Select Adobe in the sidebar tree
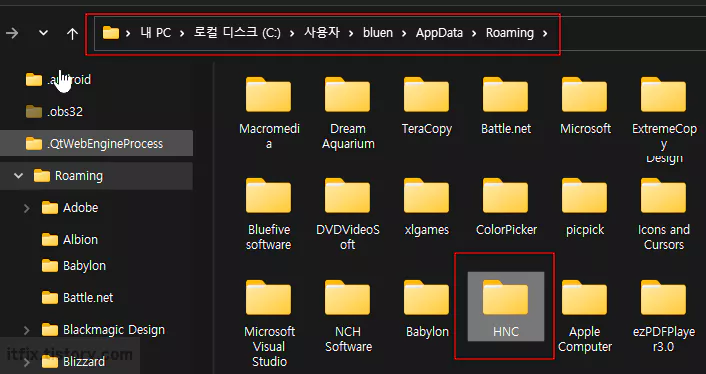The image size is (706, 374). click(70, 207)
